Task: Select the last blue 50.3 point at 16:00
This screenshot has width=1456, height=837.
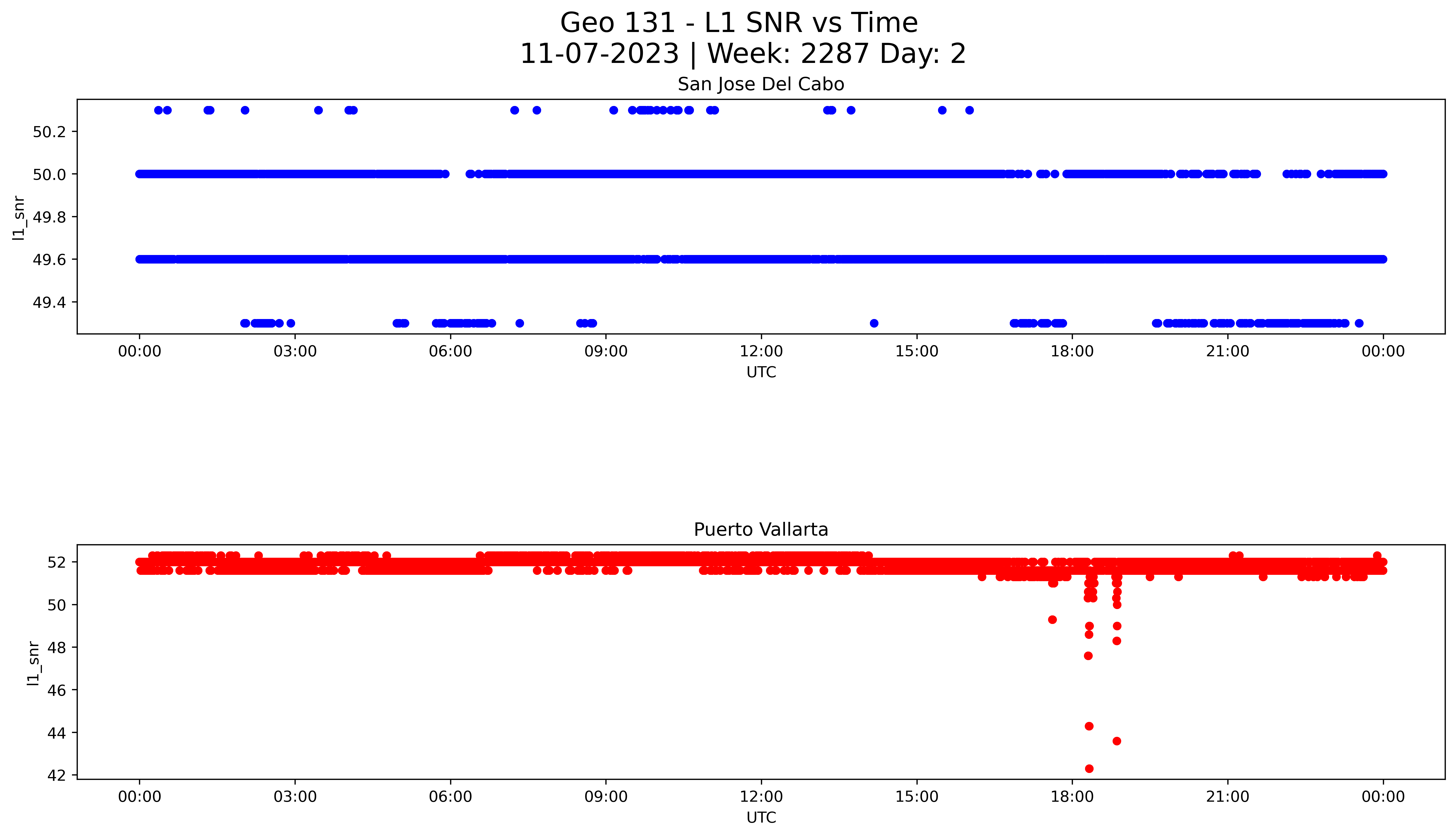Action: [969, 110]
